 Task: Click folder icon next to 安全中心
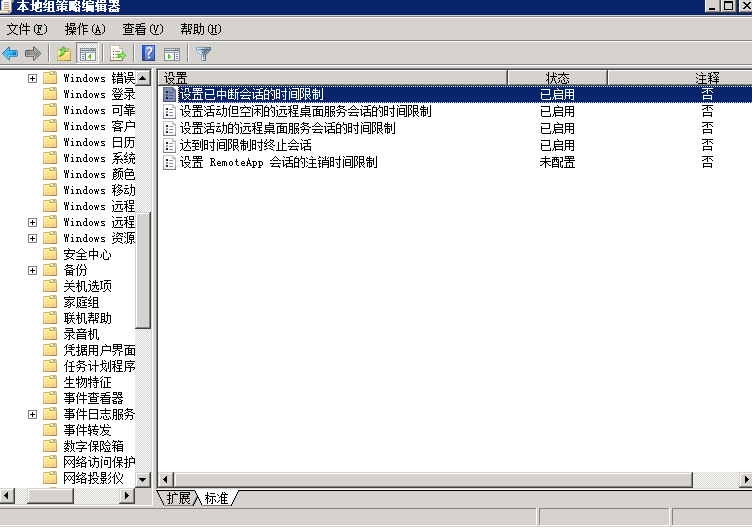50,254
